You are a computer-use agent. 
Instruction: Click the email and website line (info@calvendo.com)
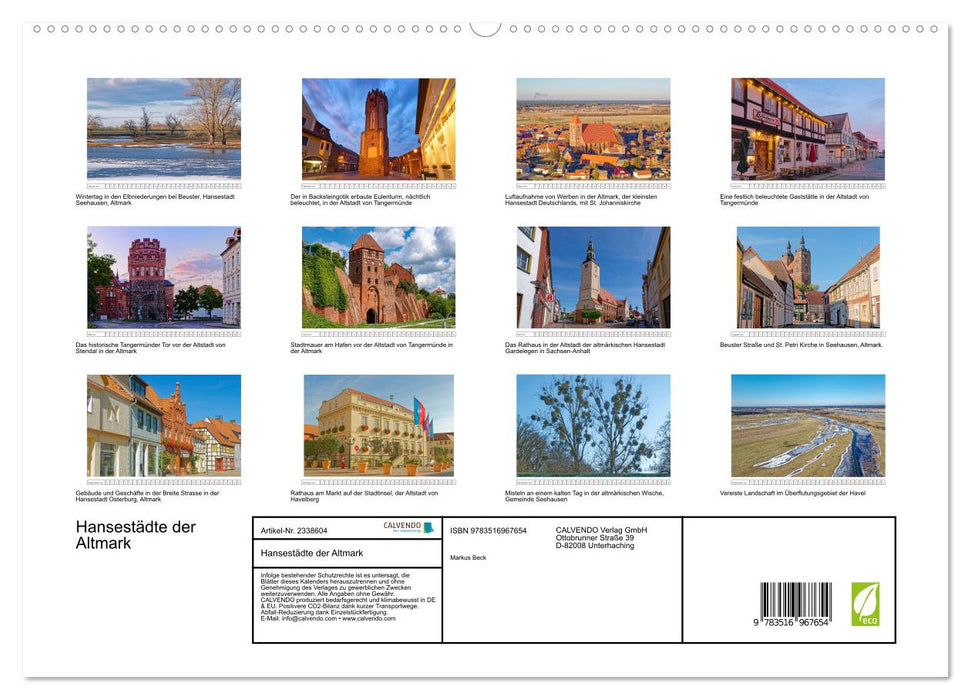tap(328, 618)
